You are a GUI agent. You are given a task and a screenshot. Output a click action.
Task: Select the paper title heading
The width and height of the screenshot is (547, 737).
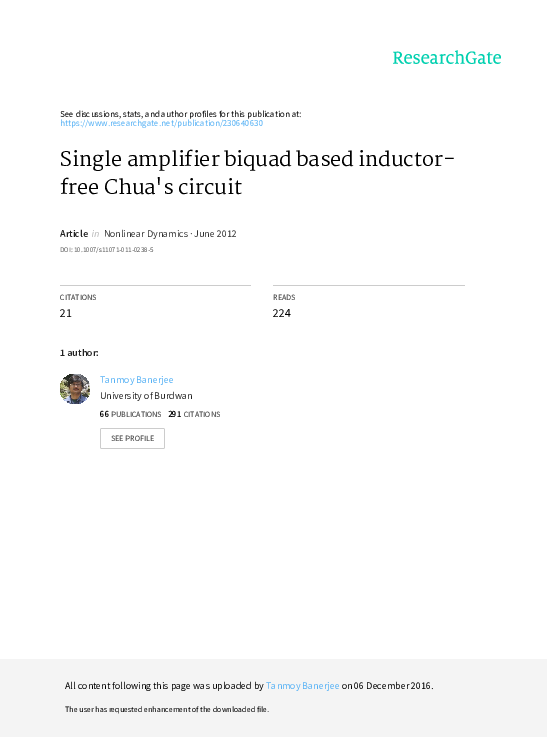(257, 172)
